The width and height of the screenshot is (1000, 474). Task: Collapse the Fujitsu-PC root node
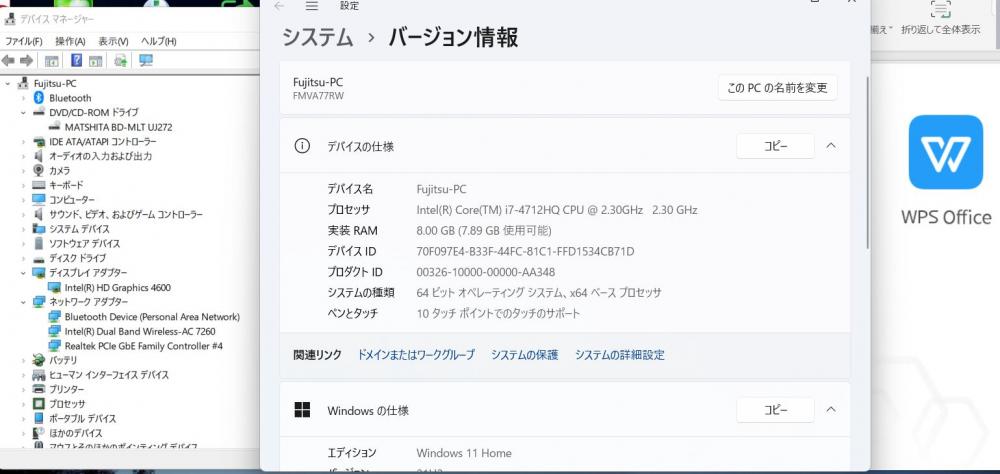click(8, 83)
